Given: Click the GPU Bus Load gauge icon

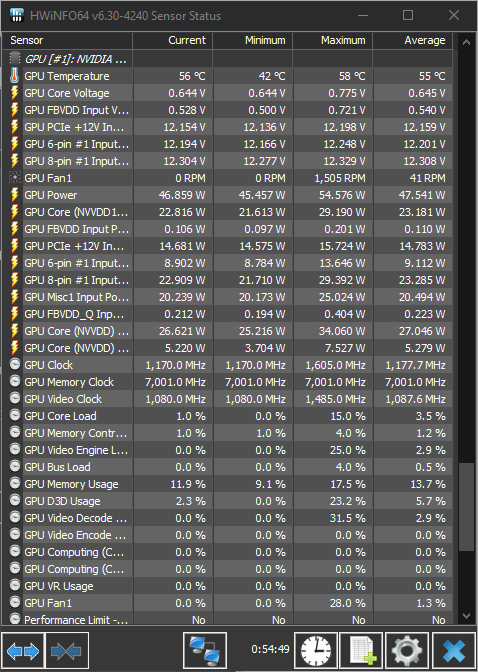Looking at the screenshot, I should point(15,467).
